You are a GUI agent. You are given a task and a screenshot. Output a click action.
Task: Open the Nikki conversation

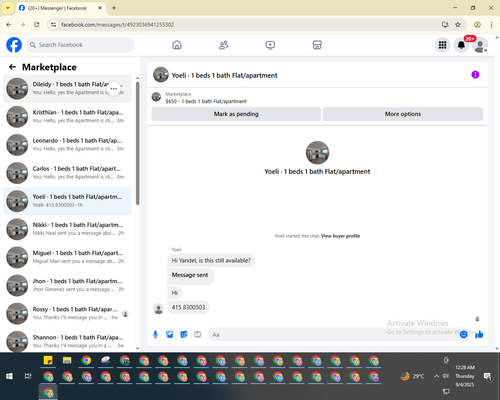pos(67,229)
